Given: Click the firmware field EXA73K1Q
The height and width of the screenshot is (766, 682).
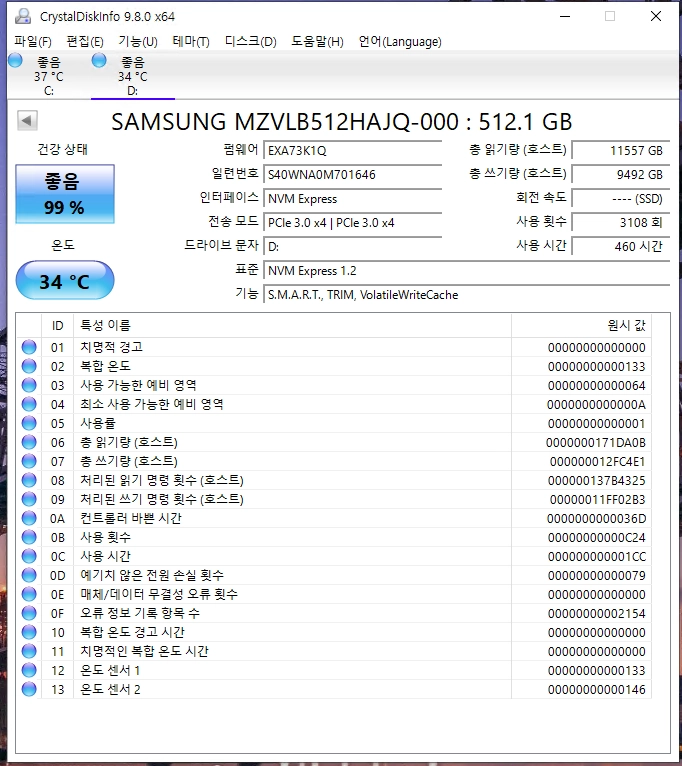Looking at the screenshot, I should click(353, 150).
